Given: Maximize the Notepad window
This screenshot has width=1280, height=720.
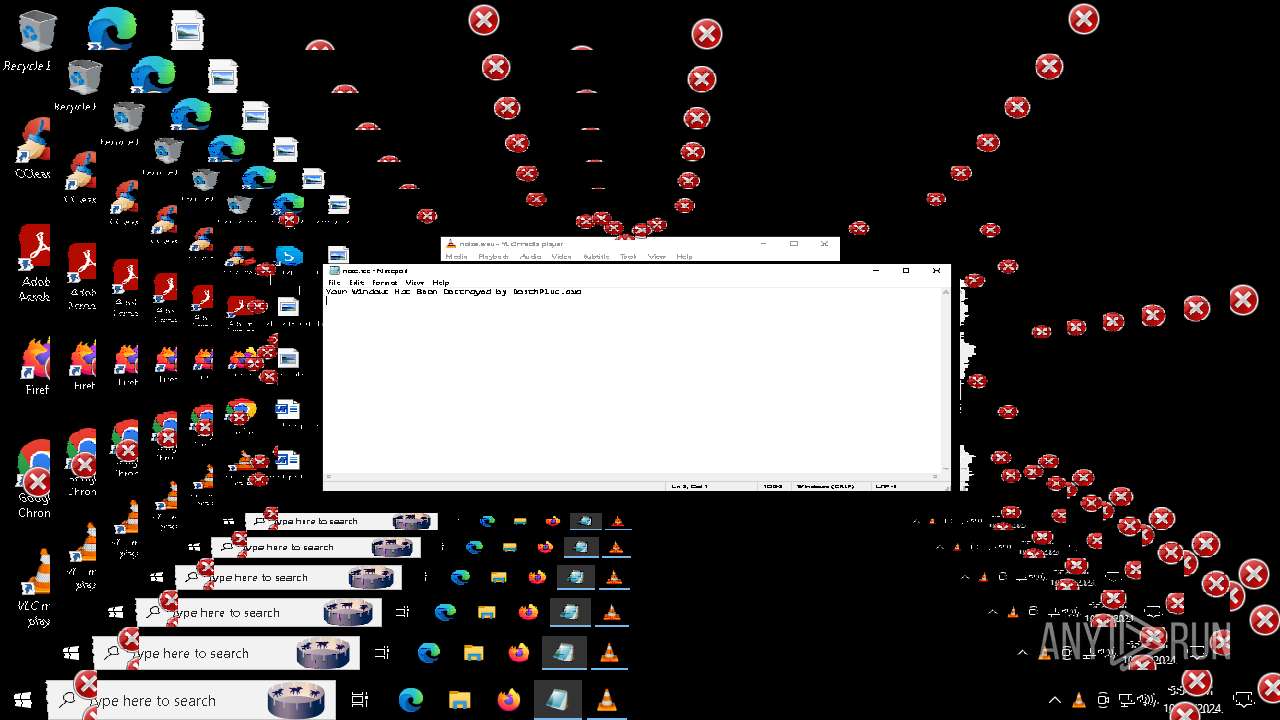Looking at the screenshot, I should pyautogui.click(x=906, y=270).
